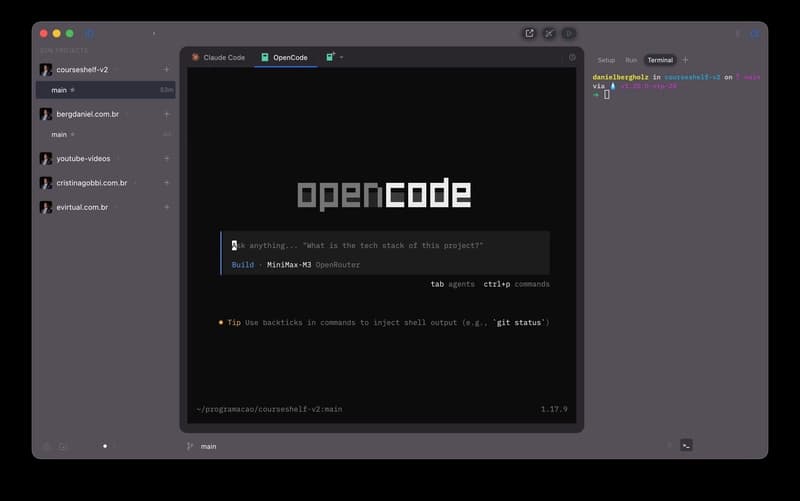
Task: Add workspace to courseshelf-v2 with plus
Action: click(x=166, y=69)
